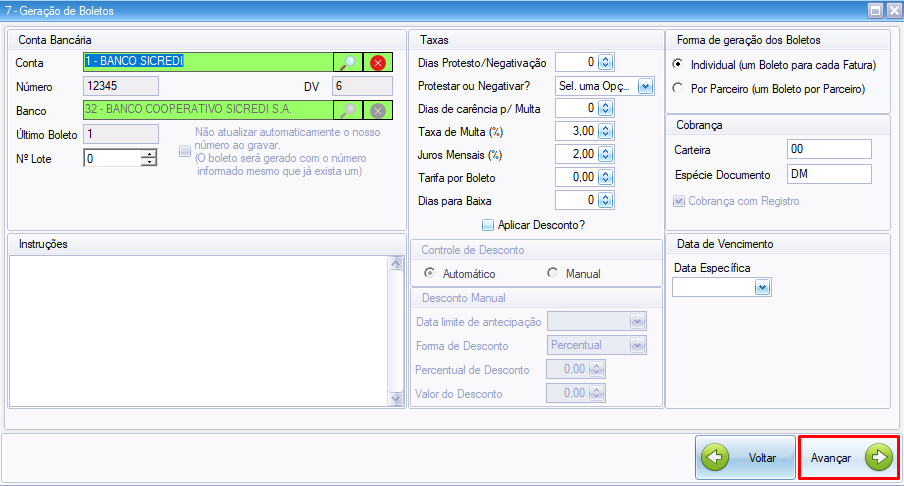Click the green arrow icon on Avançar

click(x=878, y=458)
